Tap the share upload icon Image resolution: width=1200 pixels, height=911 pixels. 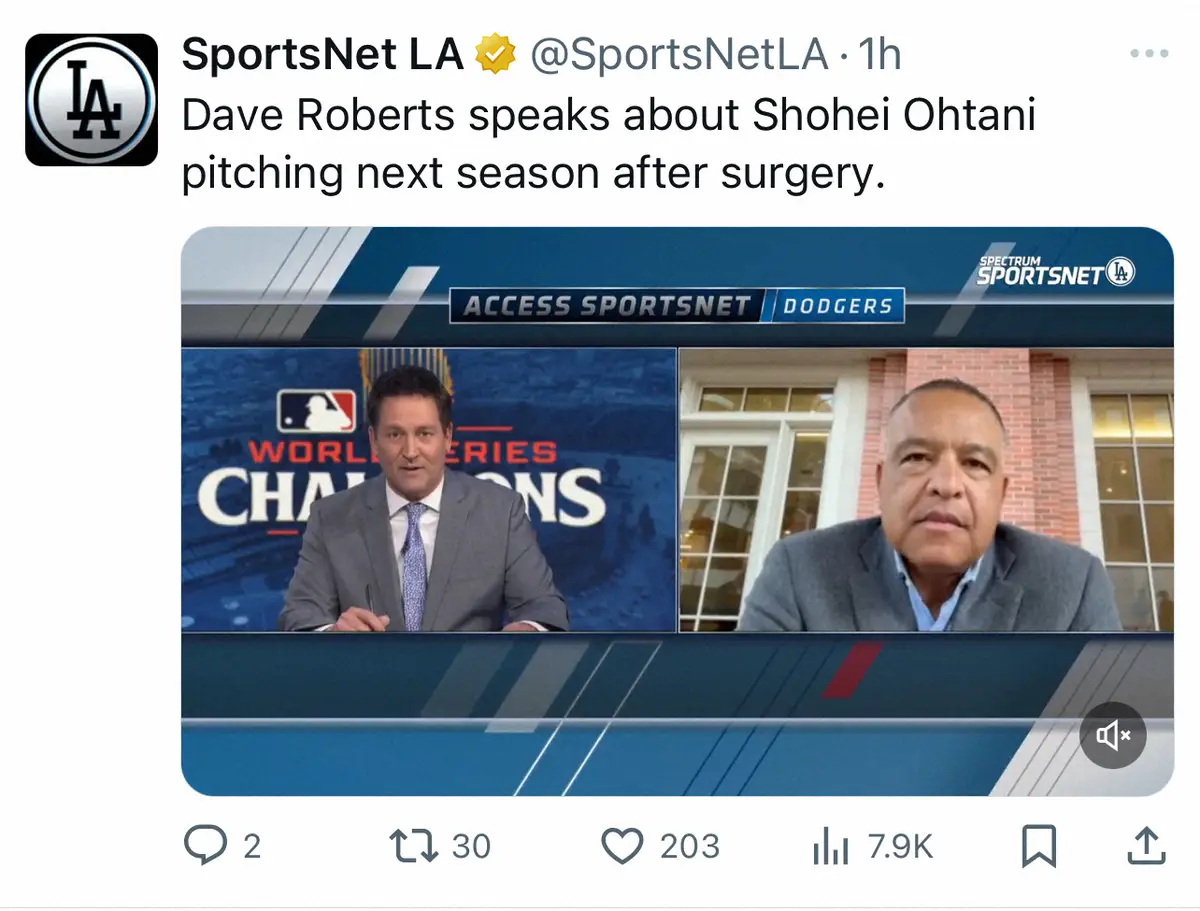click(x=1146, y=846)
